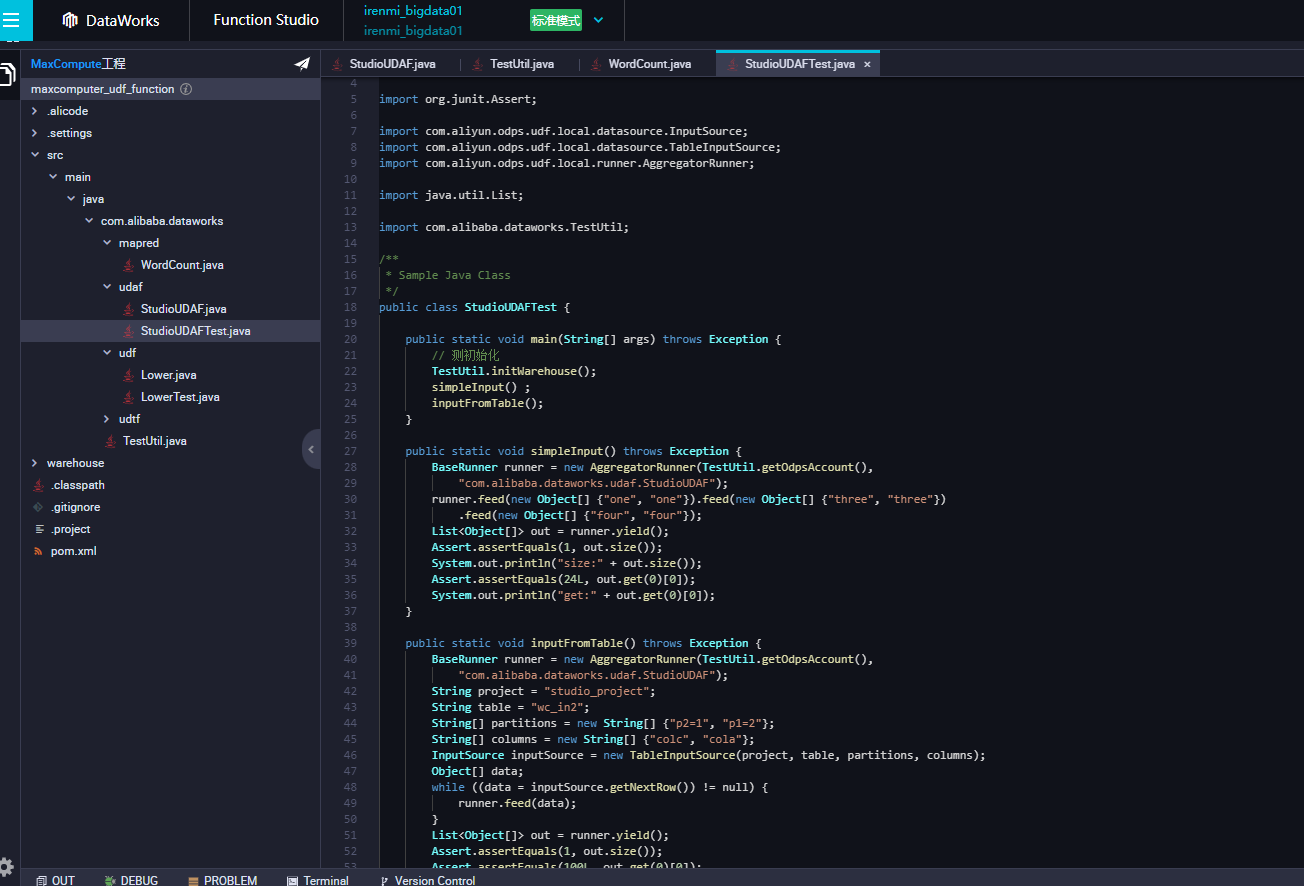Place cursor on 'public class StudioUDAFTest' line
This screenshot has width=1304, height=886.
coord(474,307)
